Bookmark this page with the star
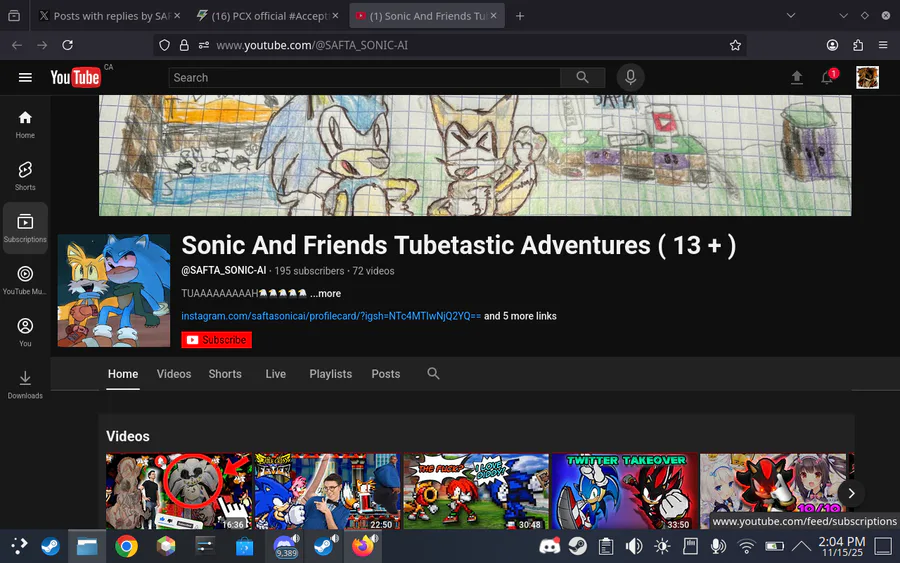900x563 pixels. (x=735, y=45)
